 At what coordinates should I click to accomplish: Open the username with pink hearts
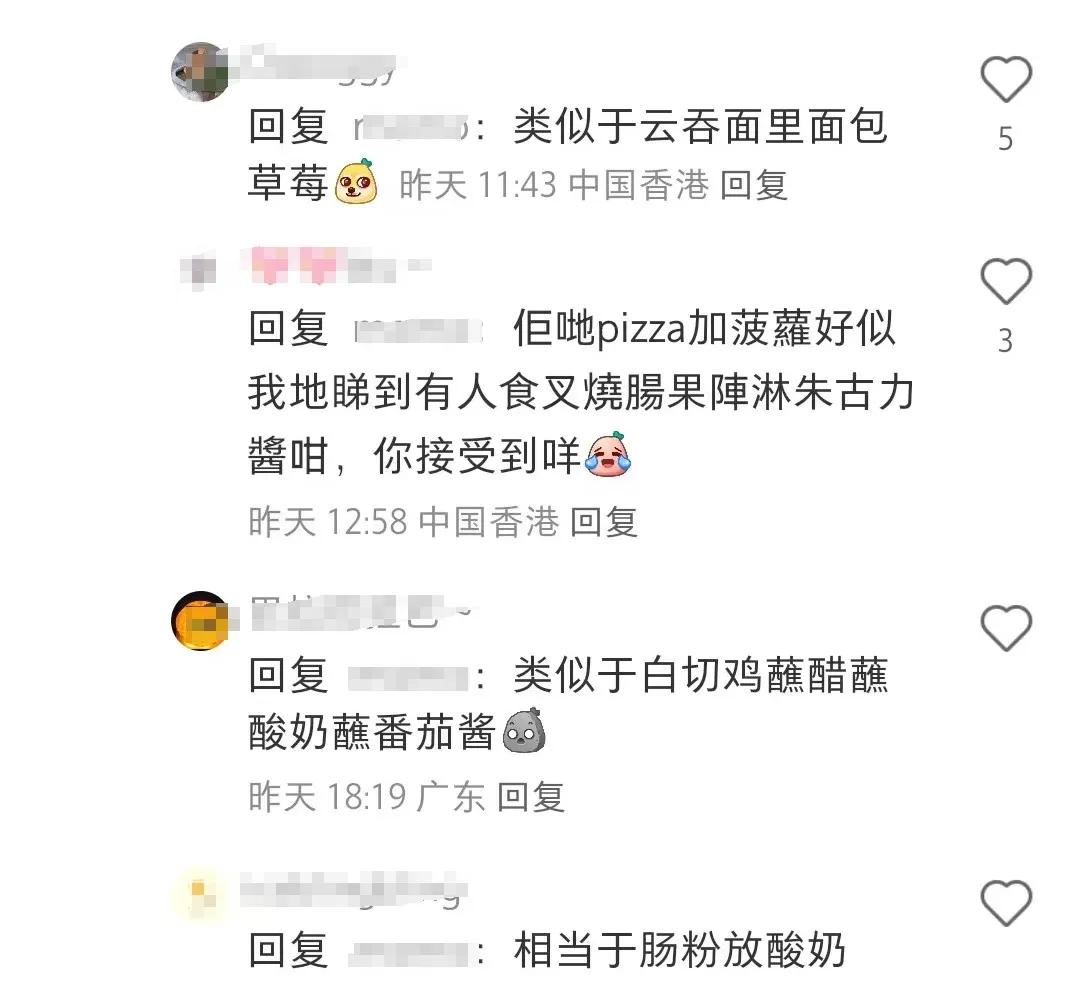click(336, 266)
